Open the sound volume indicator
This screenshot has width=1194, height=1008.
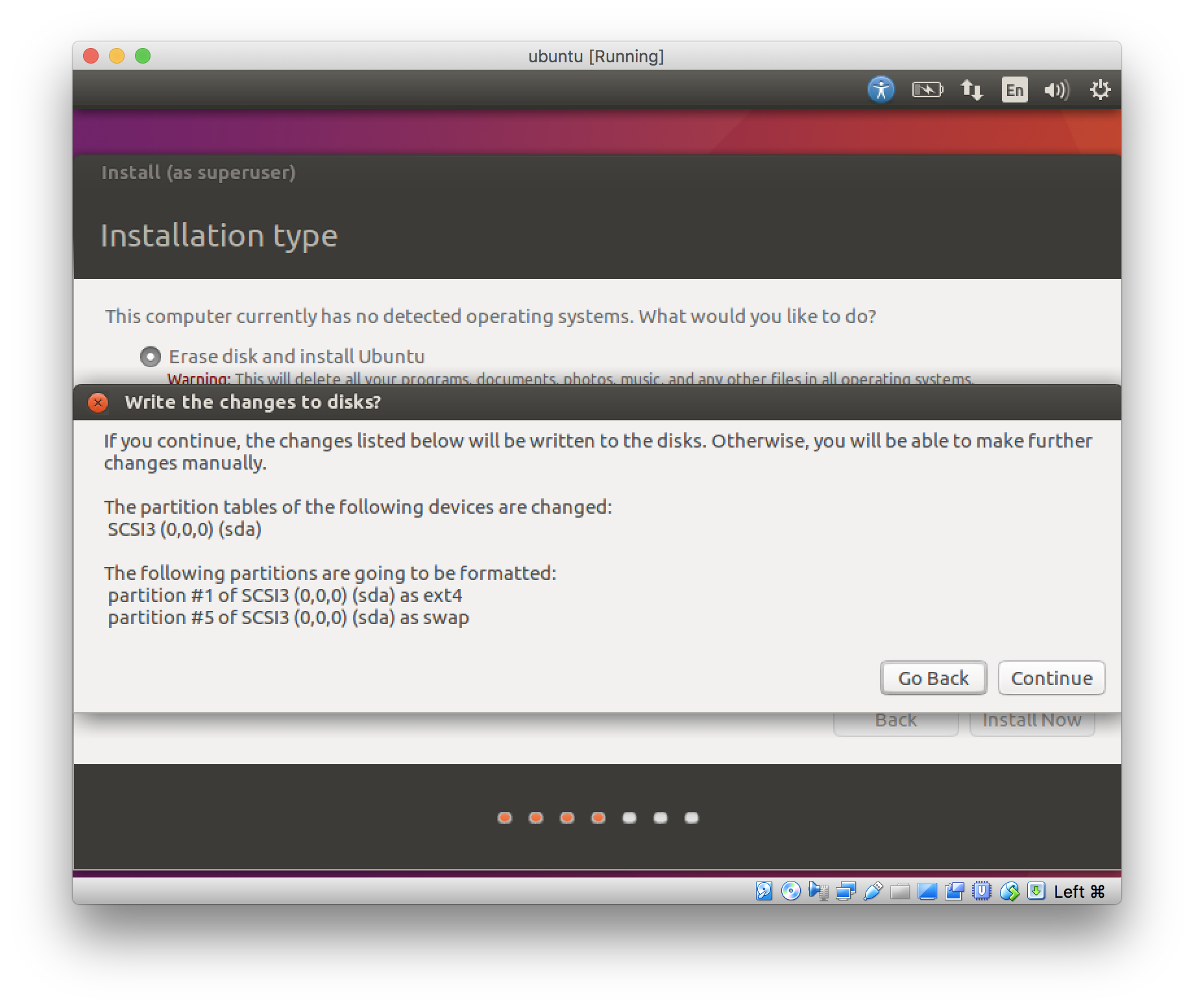point(1056,90)
